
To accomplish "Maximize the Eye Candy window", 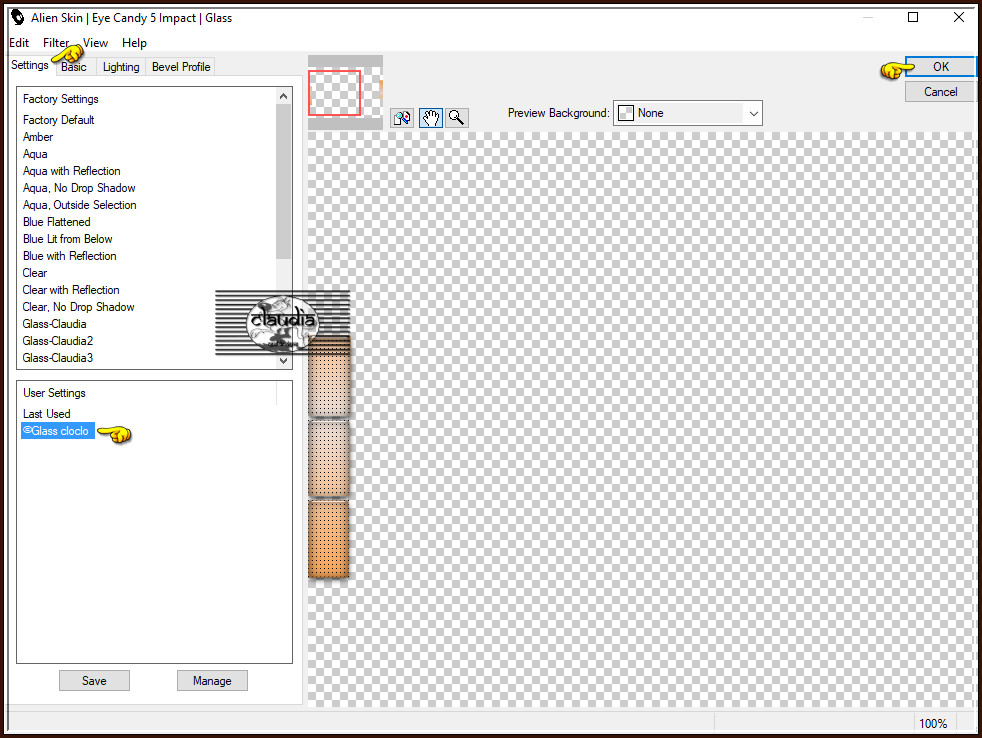I will (x=912, y=17).
